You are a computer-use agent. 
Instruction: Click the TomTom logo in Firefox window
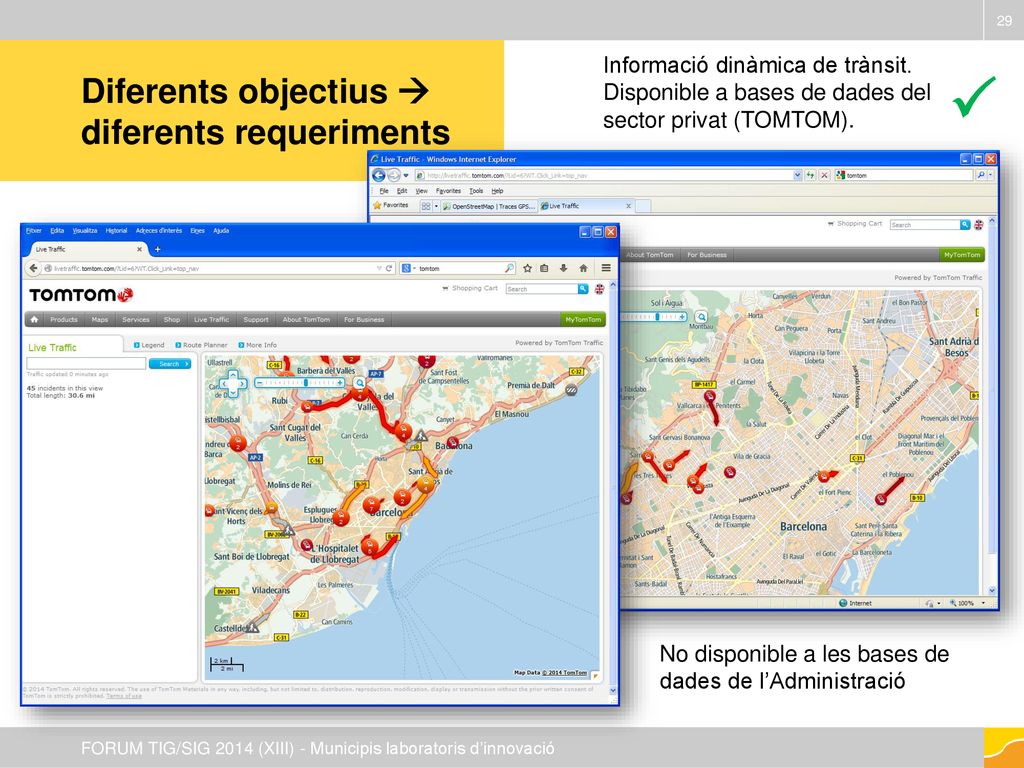click(81, 295)
